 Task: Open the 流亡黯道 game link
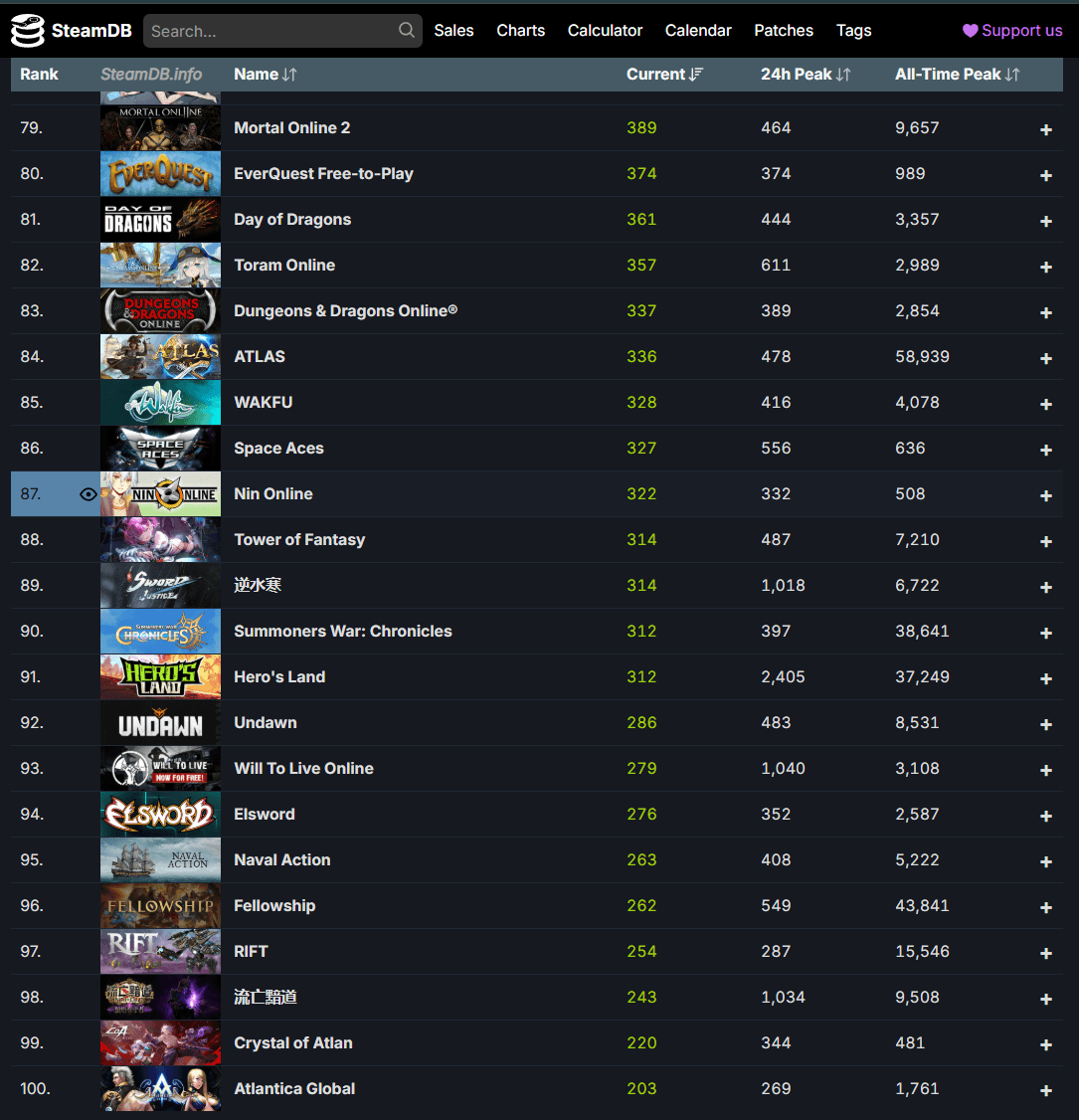click(265, 997)
